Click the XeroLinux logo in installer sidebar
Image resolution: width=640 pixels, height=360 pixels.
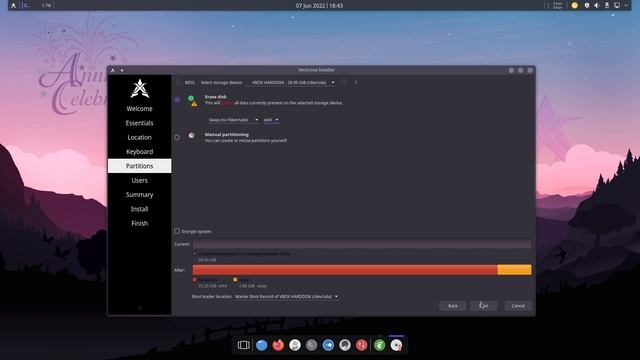coord(140,89)
